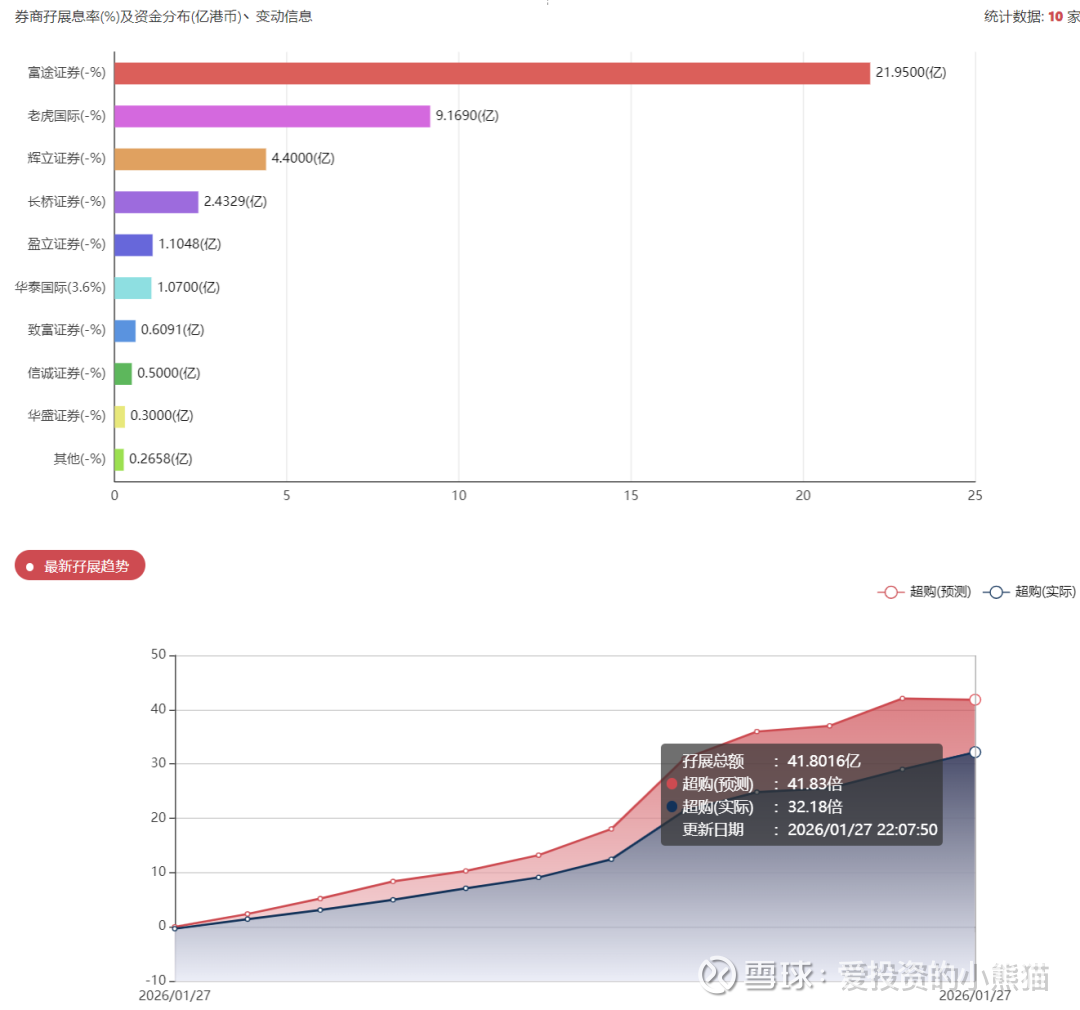The height and width of the screenshot is (1010, 1080).
Task: Click the lime 其他 bar
Action: point(119,460)
